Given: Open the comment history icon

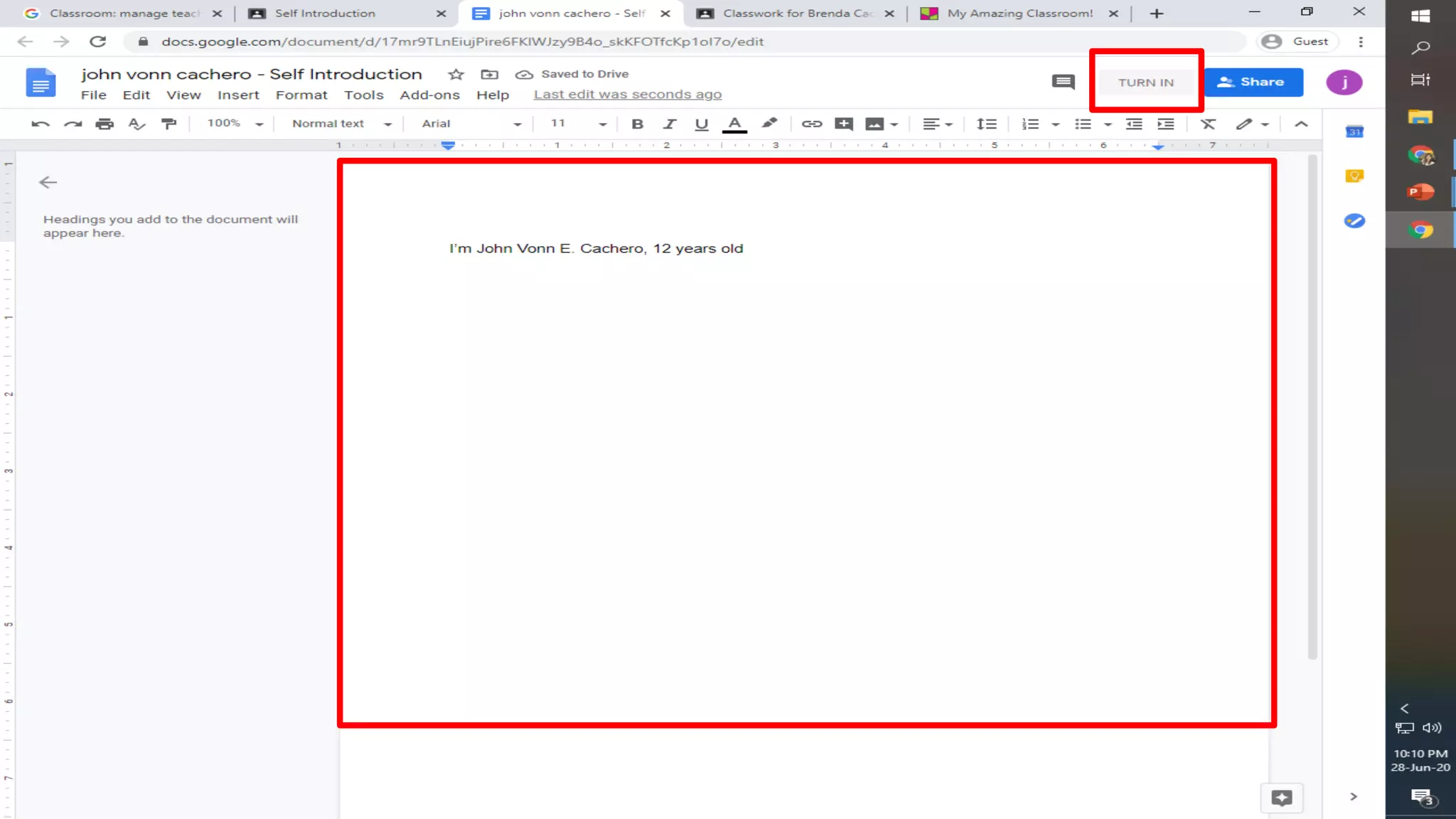Looking at the screenshot, I should tap(1063, 82).
